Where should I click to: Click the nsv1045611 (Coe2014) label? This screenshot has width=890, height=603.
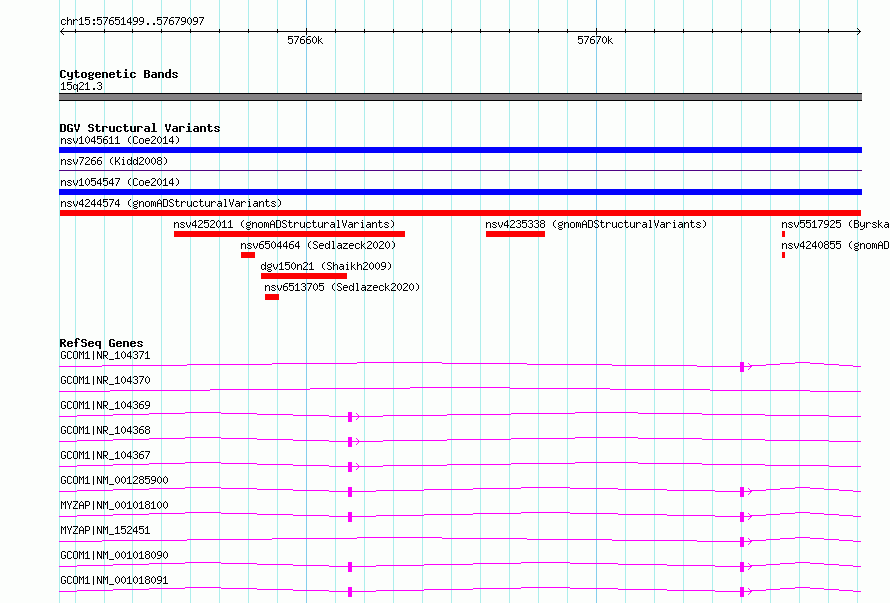pos(120,140)
